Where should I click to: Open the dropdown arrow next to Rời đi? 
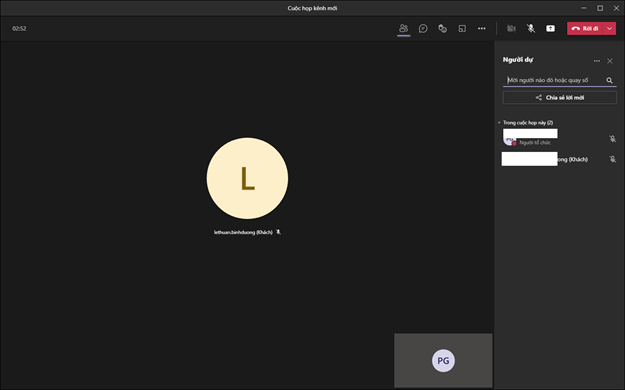point(609,28)
